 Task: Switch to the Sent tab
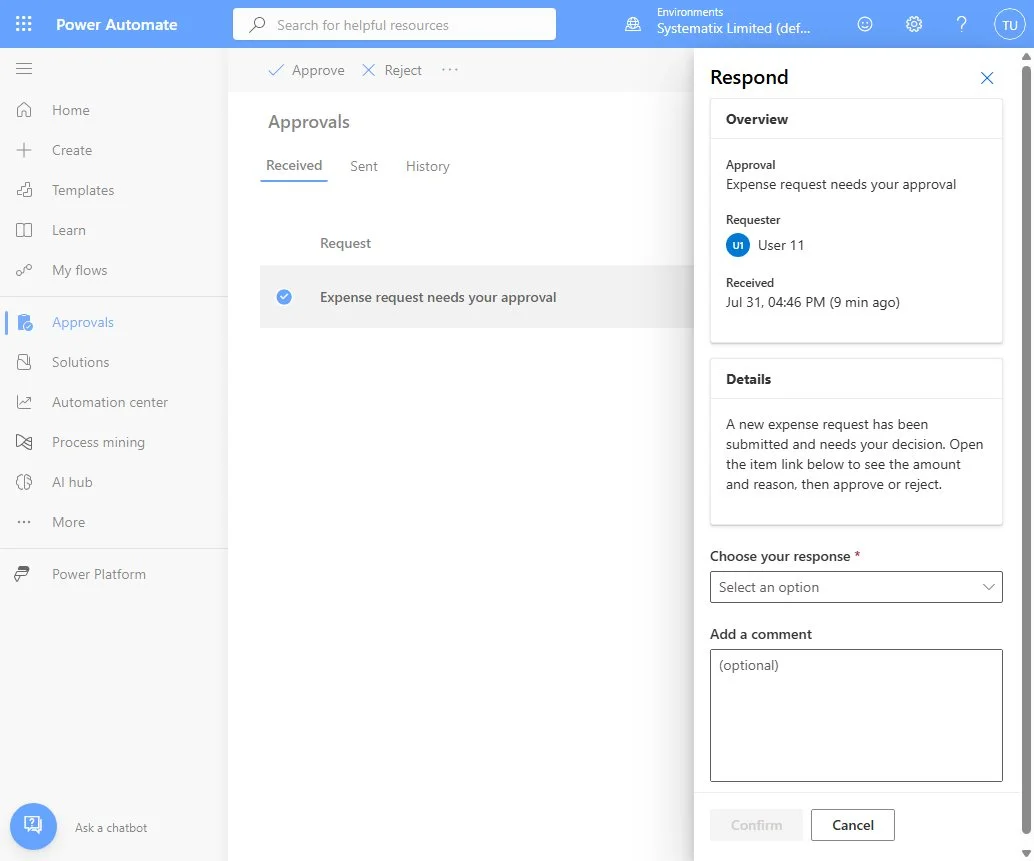pyautogui.click(x=364, y=166)
